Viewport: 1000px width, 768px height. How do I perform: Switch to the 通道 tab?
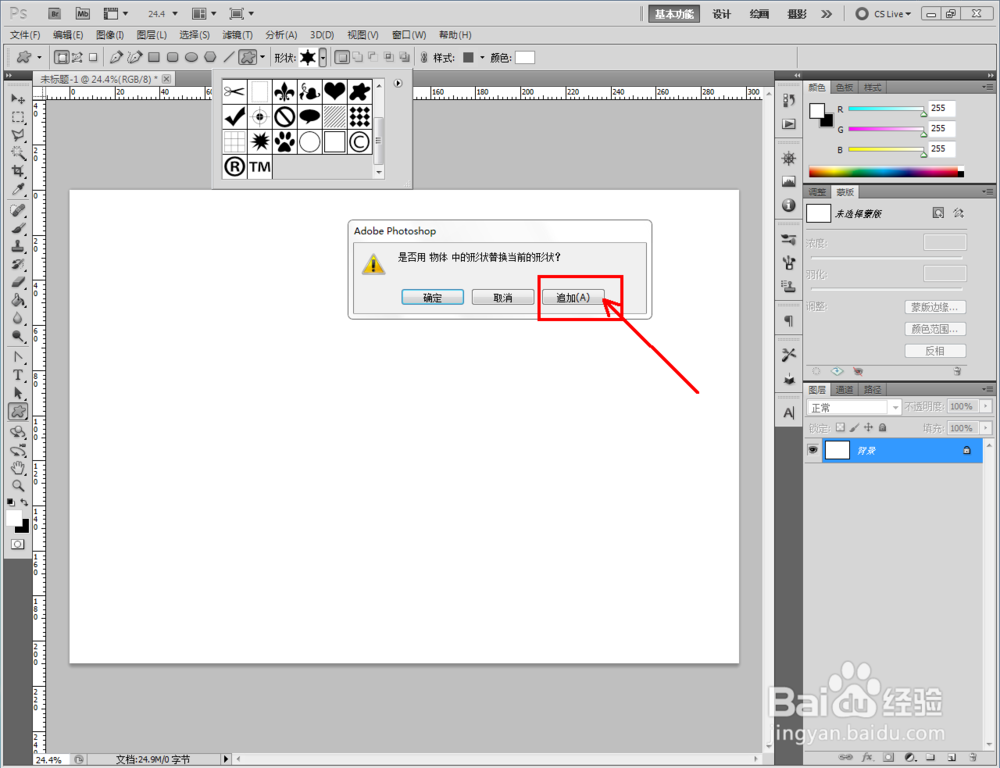[844, 390]
